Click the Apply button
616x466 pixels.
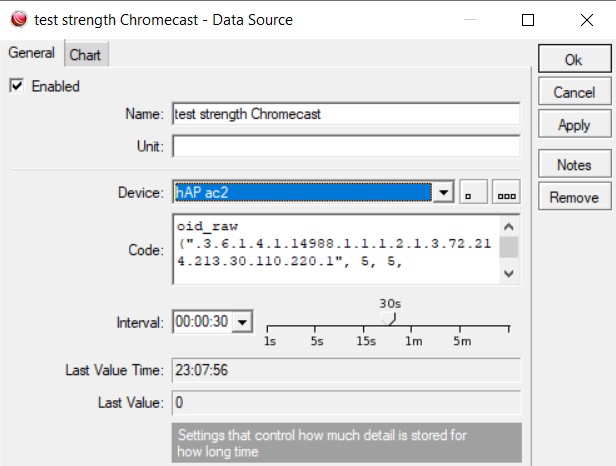574,125
